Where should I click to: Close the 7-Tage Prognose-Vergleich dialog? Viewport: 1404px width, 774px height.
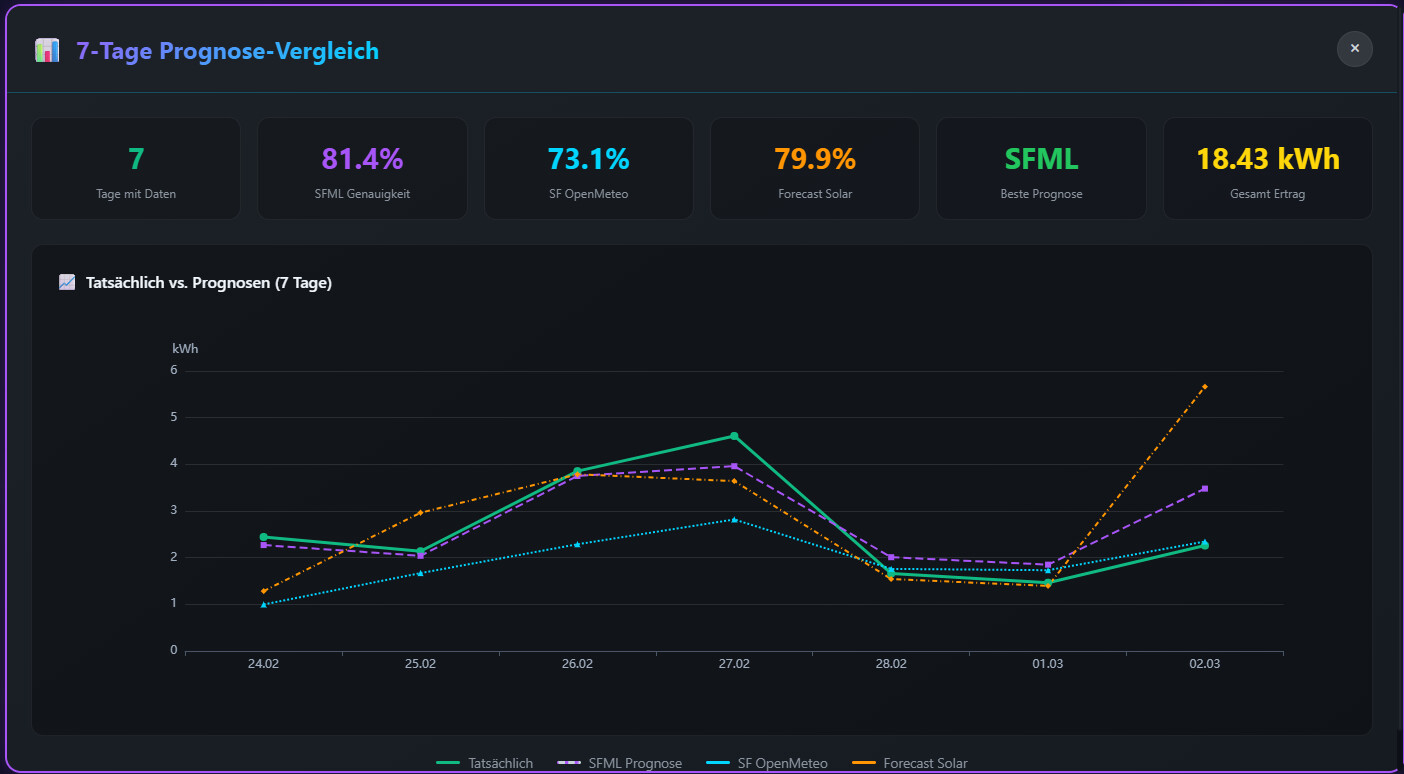coord(1354,48)
